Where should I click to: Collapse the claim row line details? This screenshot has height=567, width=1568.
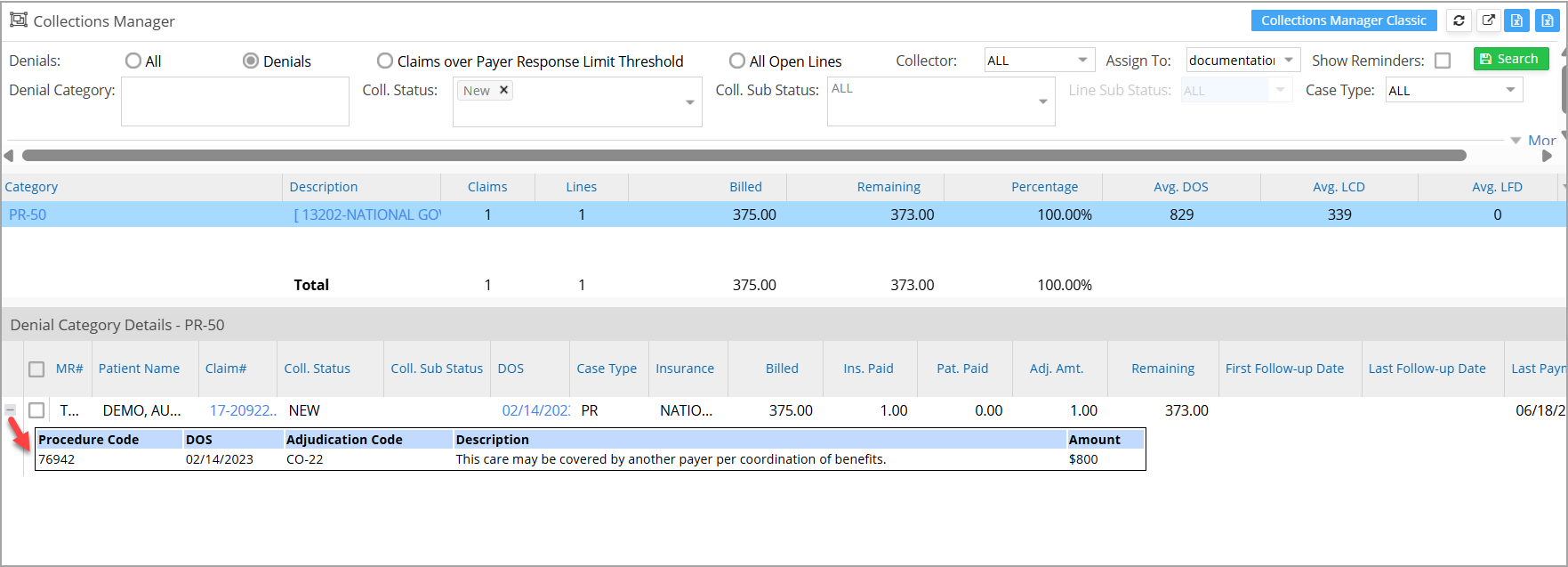11,409
